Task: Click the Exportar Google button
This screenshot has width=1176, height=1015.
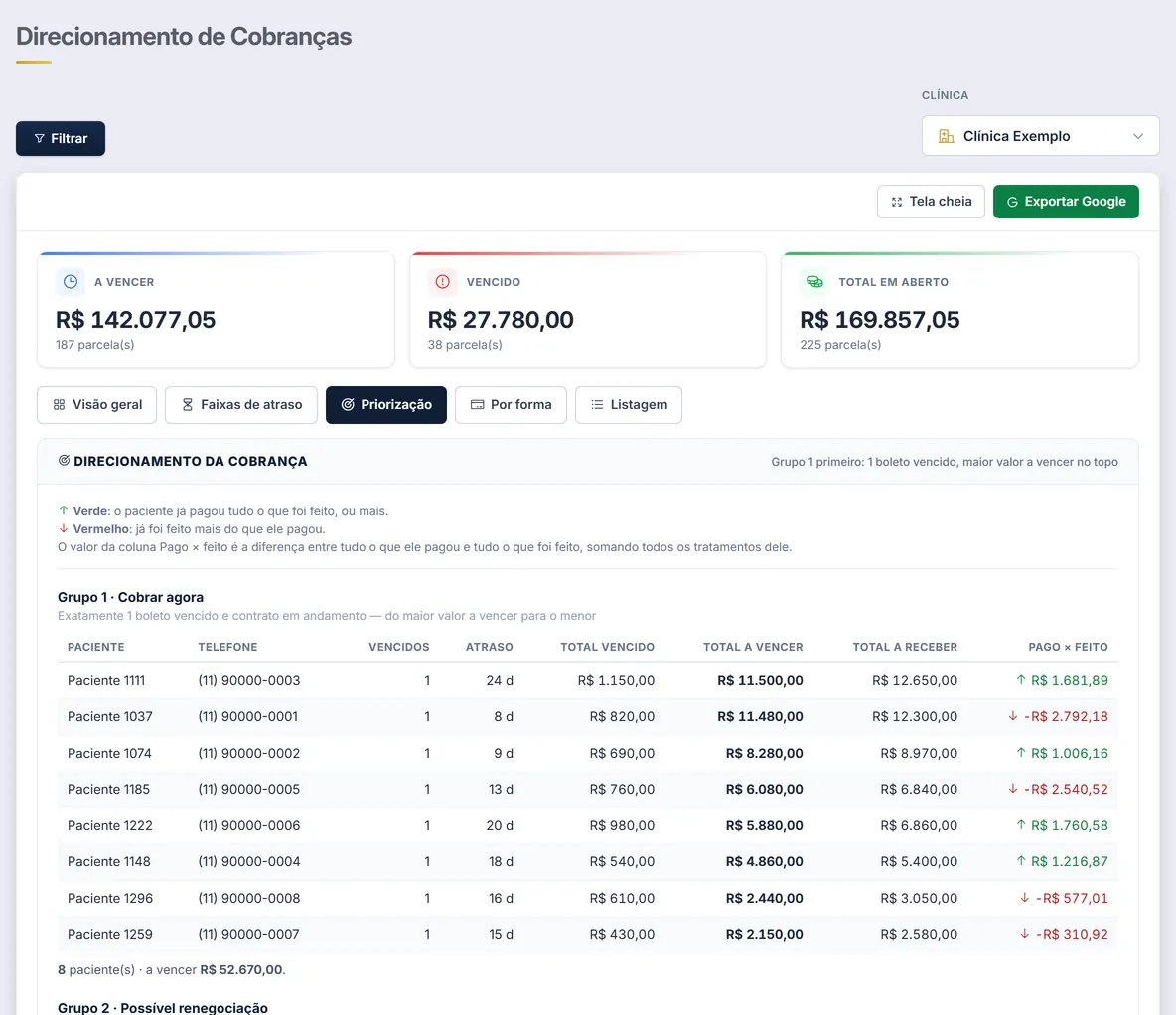Action: tap(1066, 202)
